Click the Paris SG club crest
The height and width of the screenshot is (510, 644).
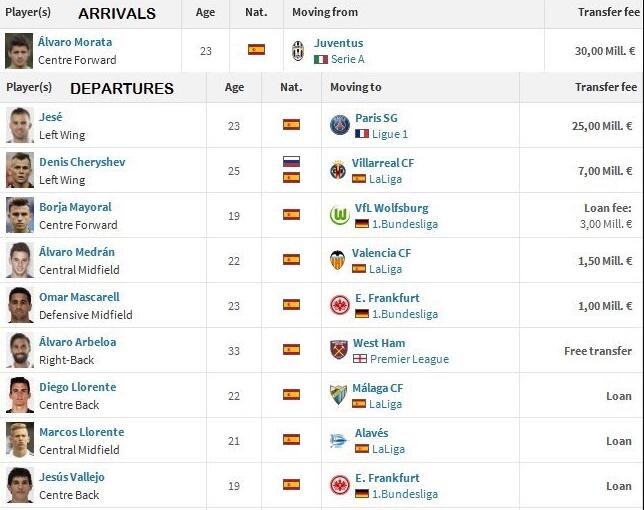340,125
